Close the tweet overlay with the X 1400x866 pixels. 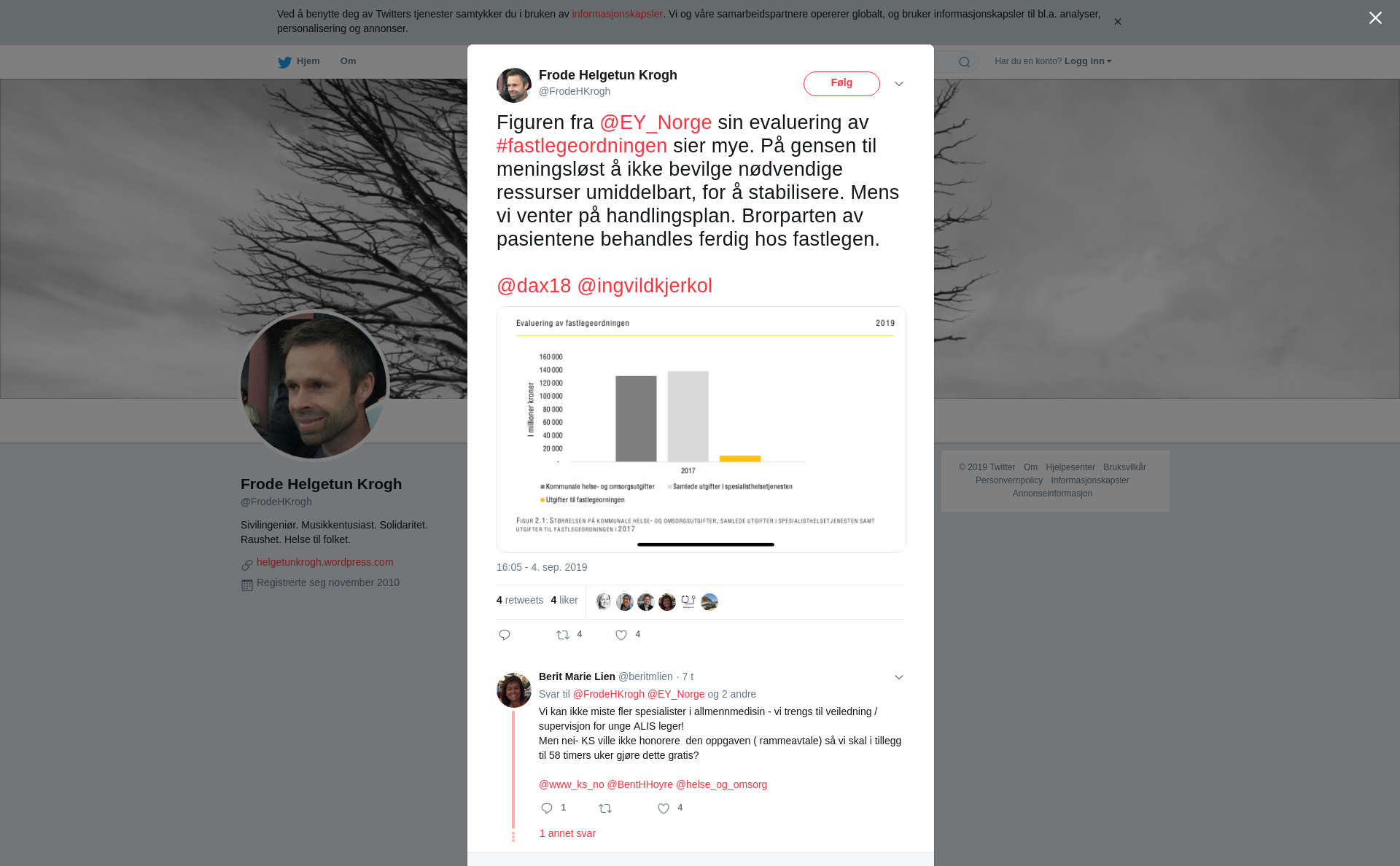[1375, 18]
